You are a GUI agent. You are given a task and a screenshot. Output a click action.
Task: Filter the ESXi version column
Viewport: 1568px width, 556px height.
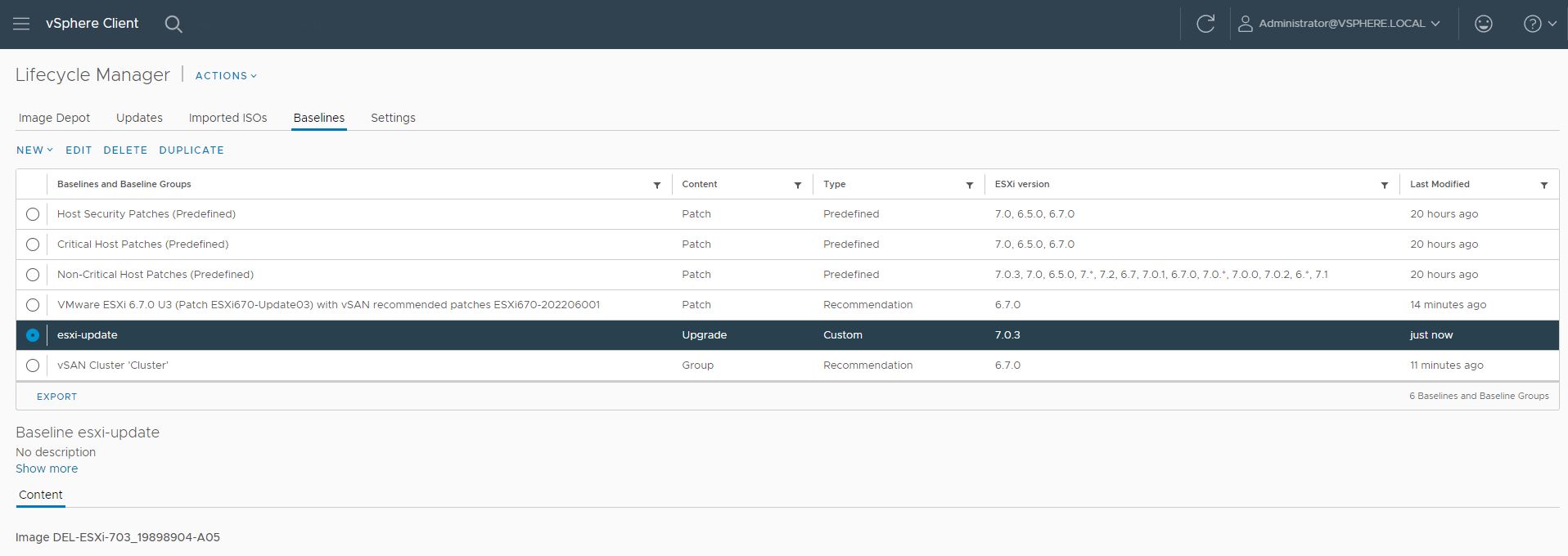pyautogui.click(x=1385, y=186)
